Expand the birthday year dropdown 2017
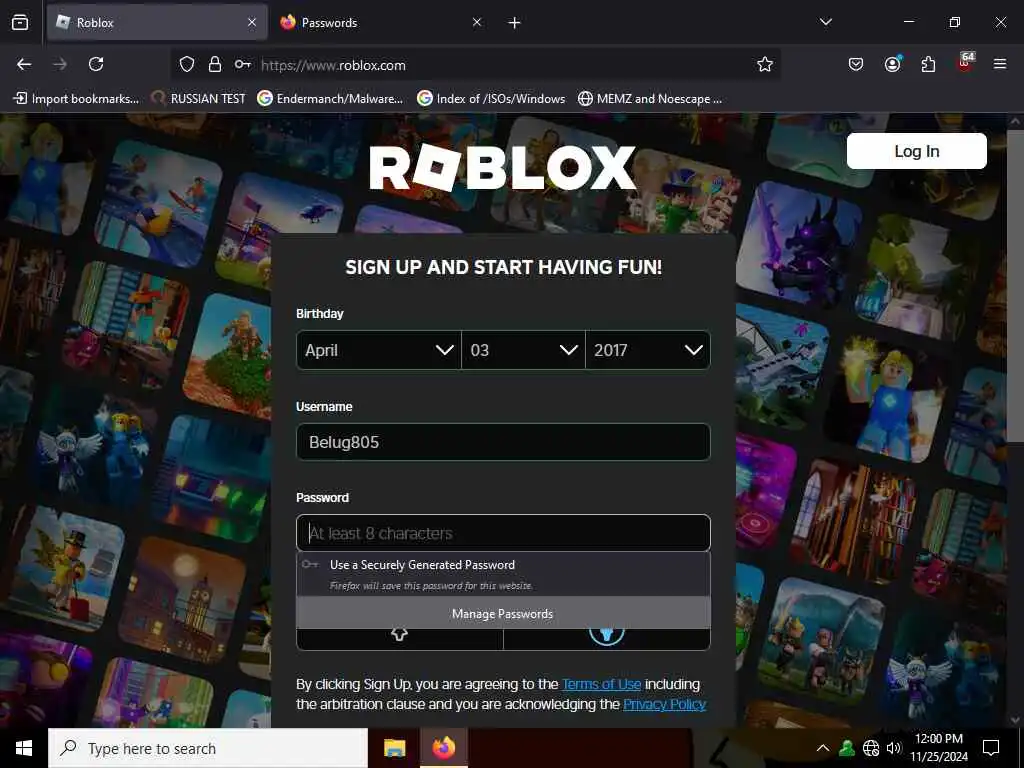1024x768 pixels. [648, 350]
